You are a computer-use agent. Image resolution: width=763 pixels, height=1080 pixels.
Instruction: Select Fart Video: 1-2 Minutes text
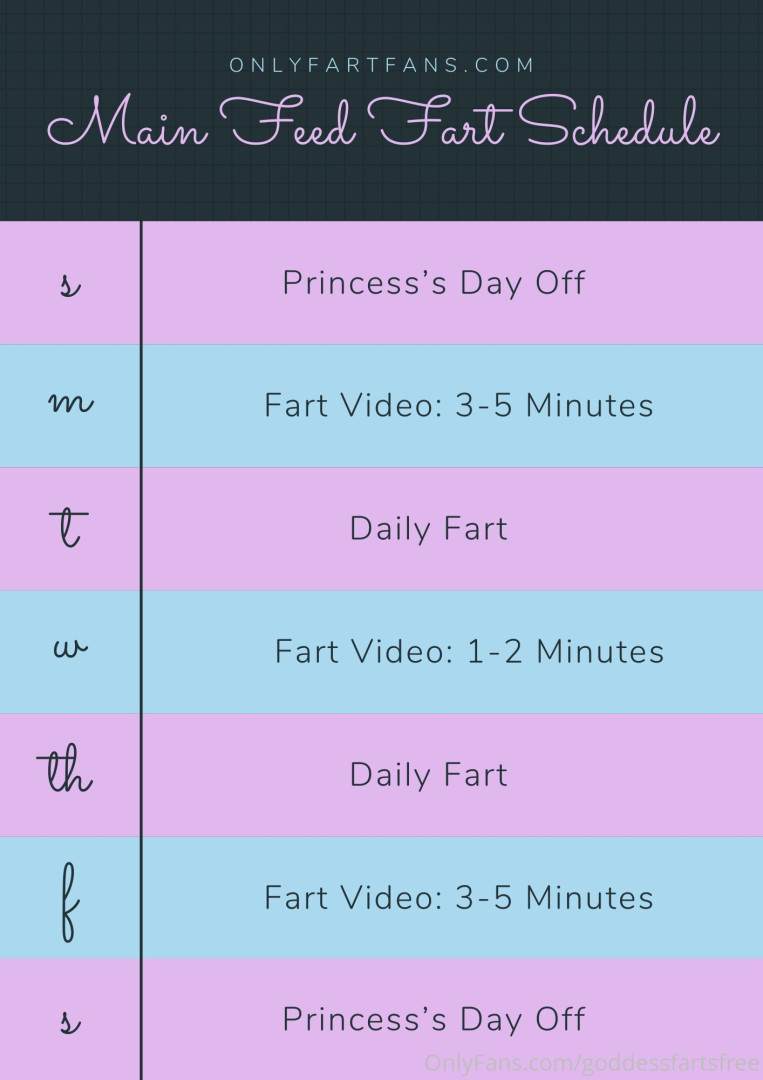click(x=469, y=652)
